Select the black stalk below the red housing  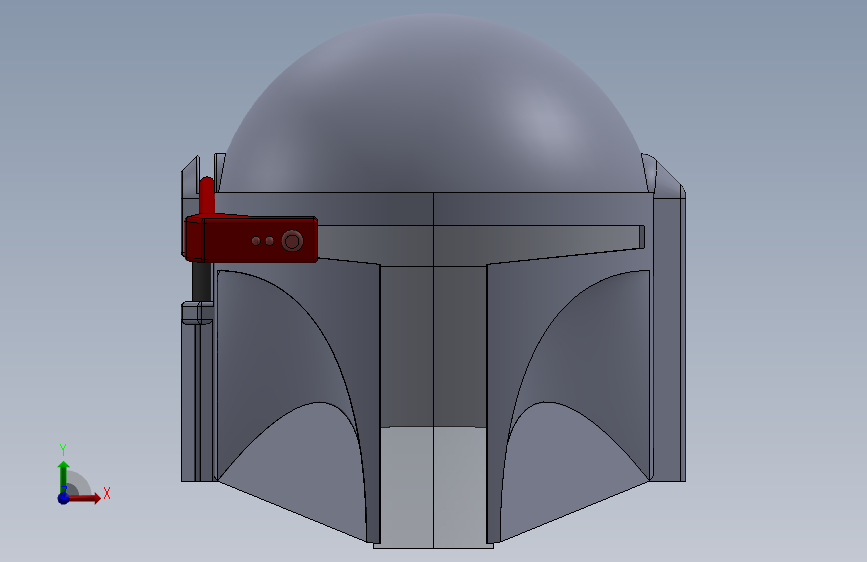coord(201,281)
